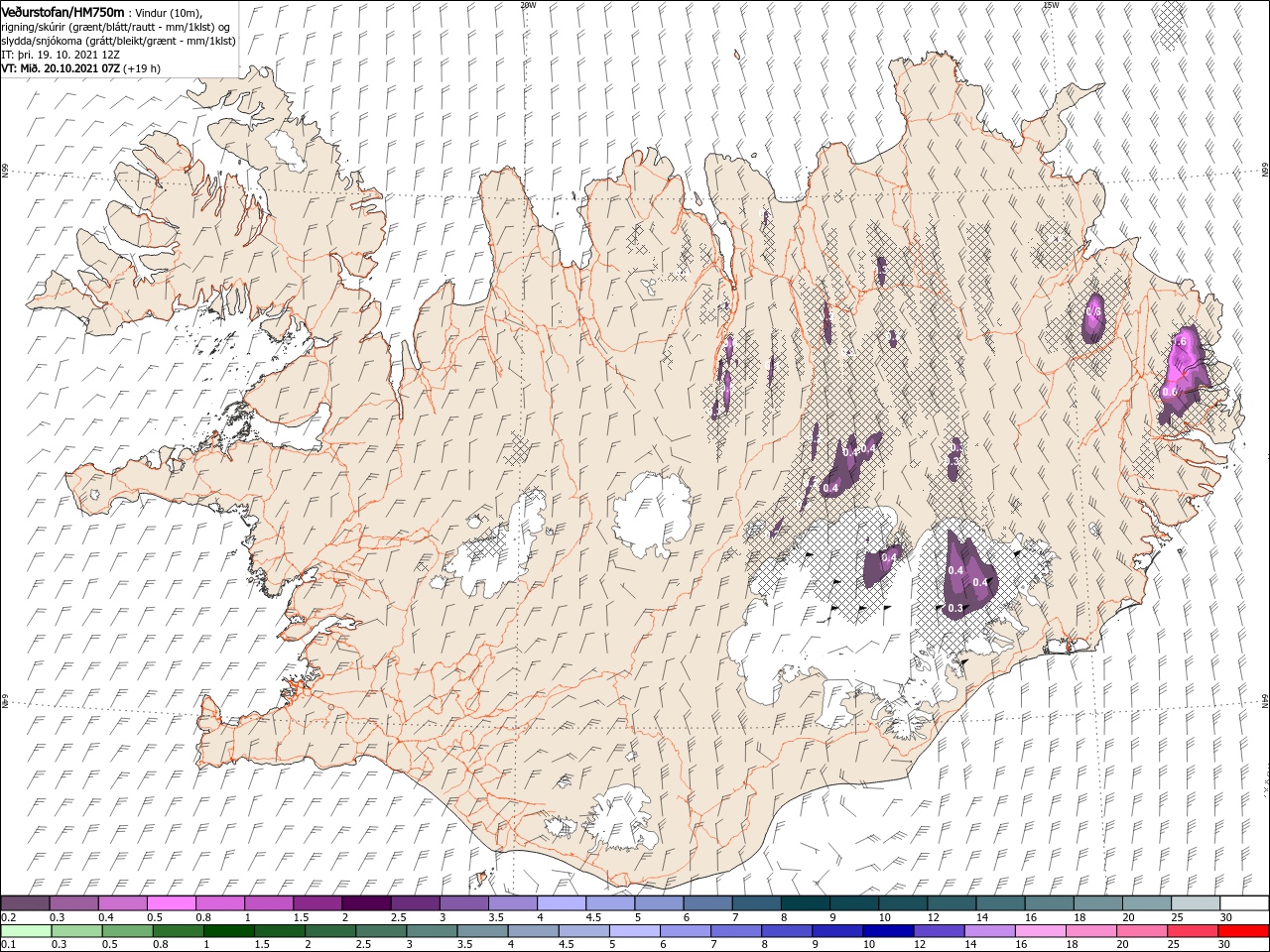This screenshot has width=1270, height=952.
Task: Select the bottom-row violet swatch starting at 12
Action: coord(939,931)
